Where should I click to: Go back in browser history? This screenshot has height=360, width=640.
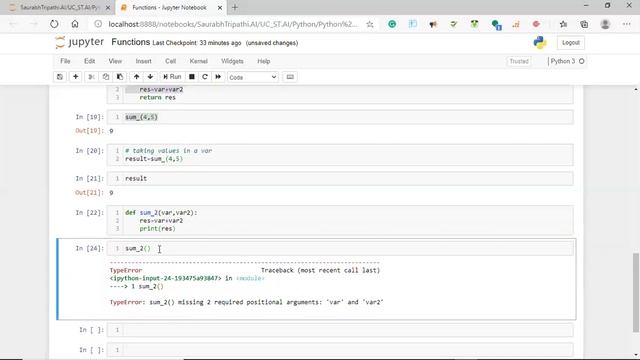coord(13,24)
